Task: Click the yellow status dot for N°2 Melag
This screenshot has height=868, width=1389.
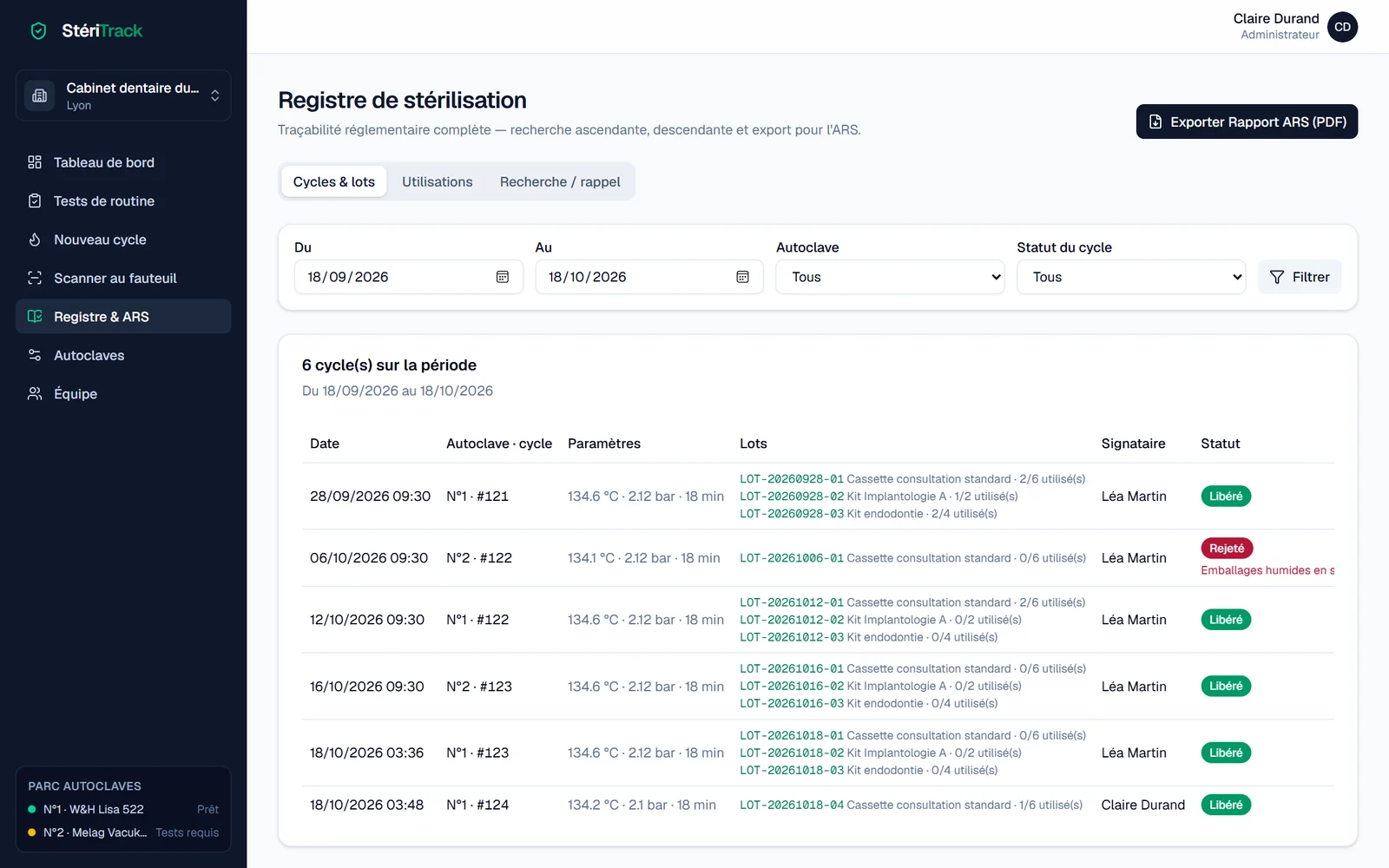Action: coord(32,832)
